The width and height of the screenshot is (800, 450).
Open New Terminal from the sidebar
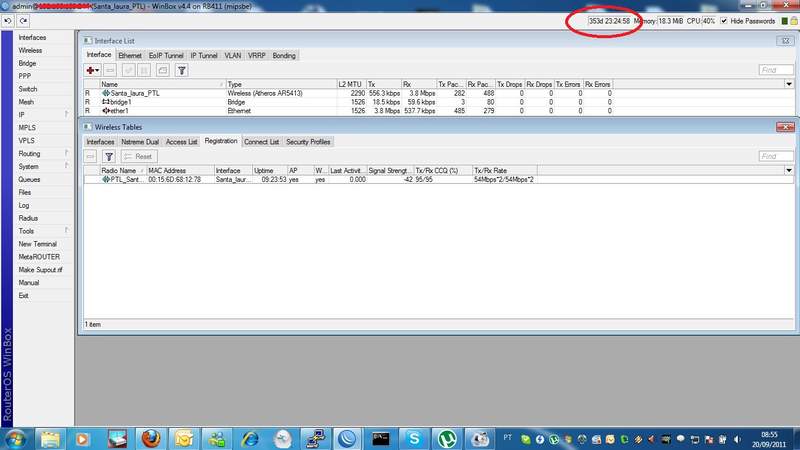coord(37,244)
